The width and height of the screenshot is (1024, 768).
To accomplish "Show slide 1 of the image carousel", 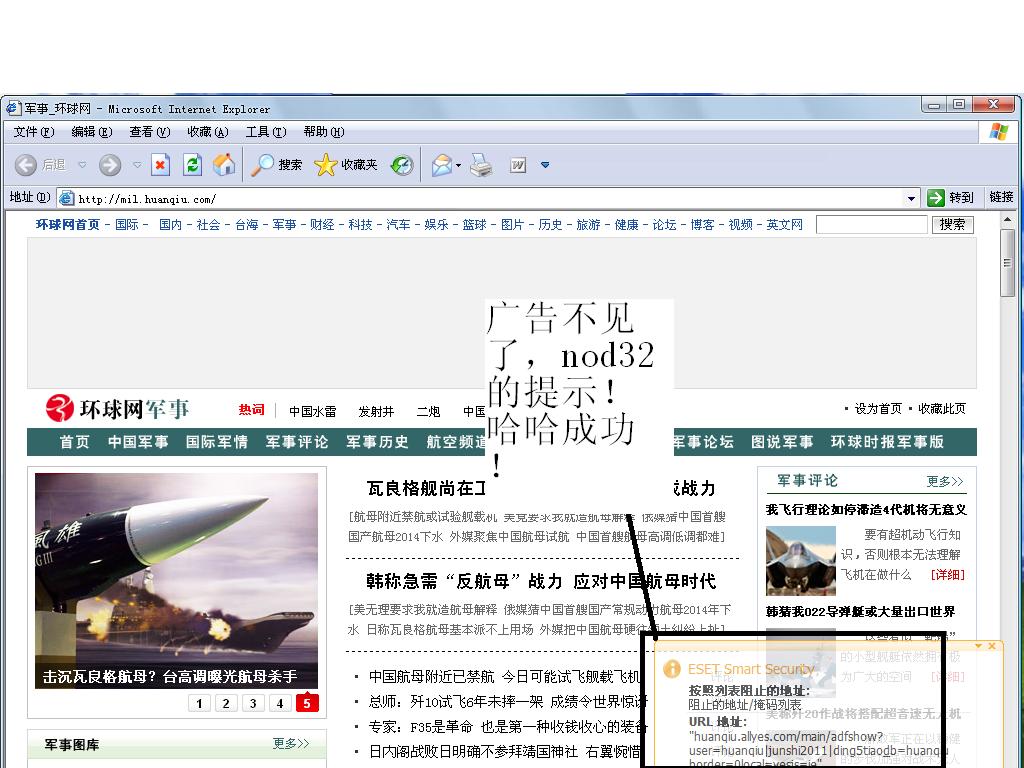I will click(199, 703).
